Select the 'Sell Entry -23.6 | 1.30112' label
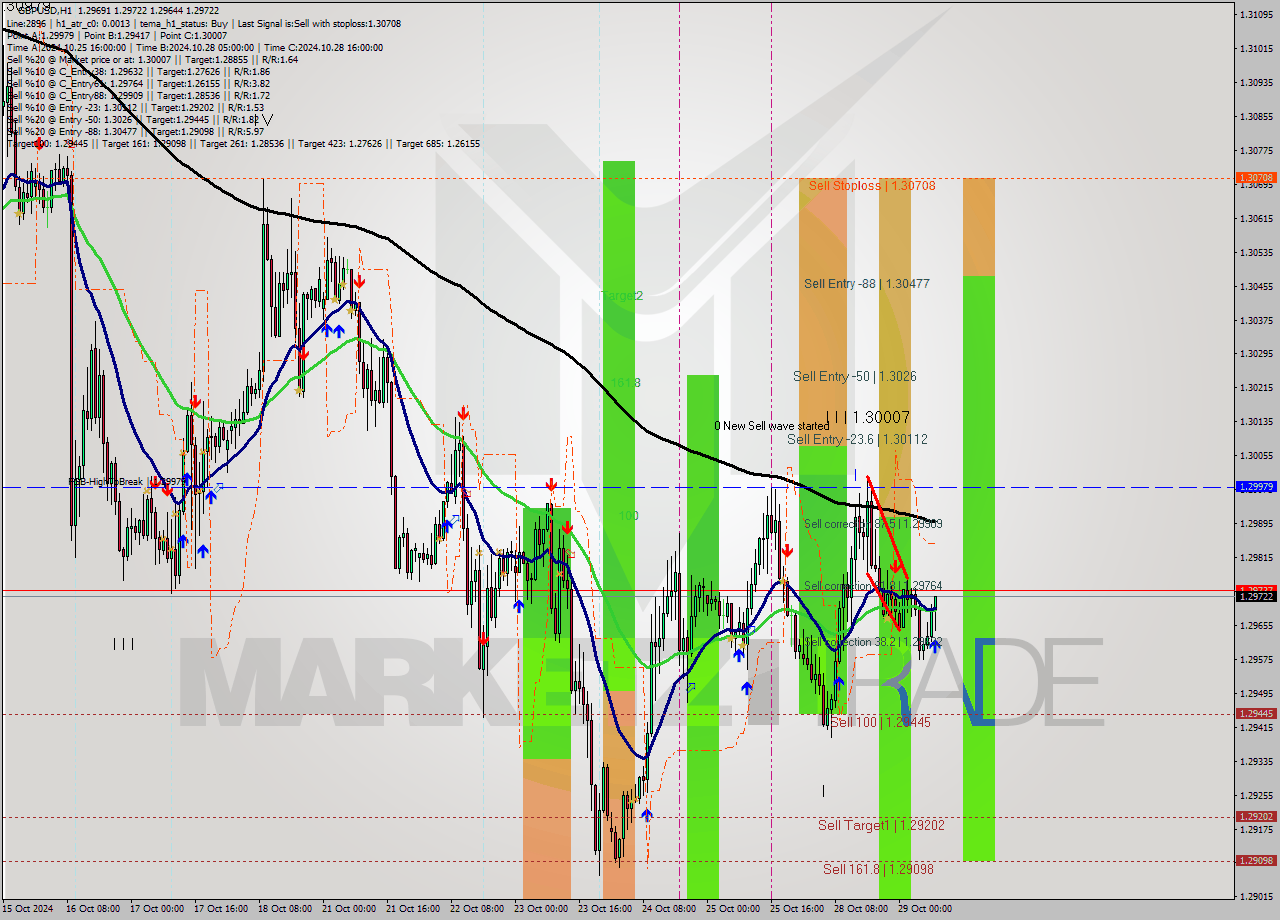Image resolution: width=1280 pixels, height=920 pixels. tap(858, 439)
